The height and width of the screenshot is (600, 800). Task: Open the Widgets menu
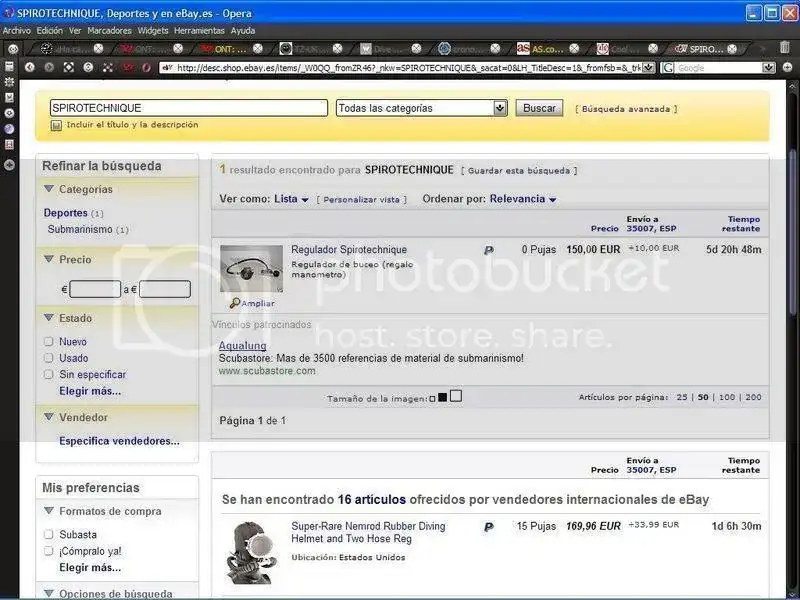pos(153,31)
